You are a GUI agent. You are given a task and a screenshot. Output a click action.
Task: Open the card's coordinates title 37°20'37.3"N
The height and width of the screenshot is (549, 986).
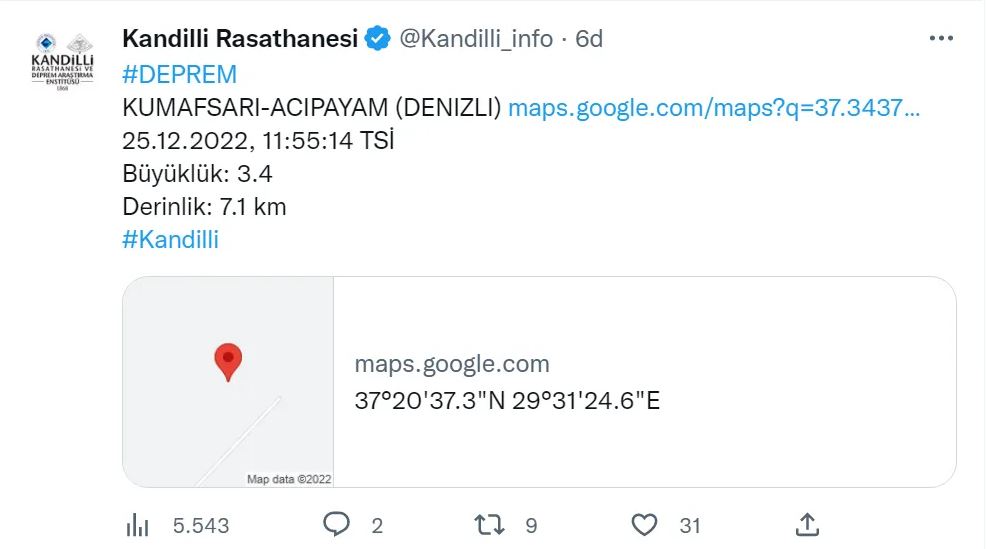tap(507, 401)
